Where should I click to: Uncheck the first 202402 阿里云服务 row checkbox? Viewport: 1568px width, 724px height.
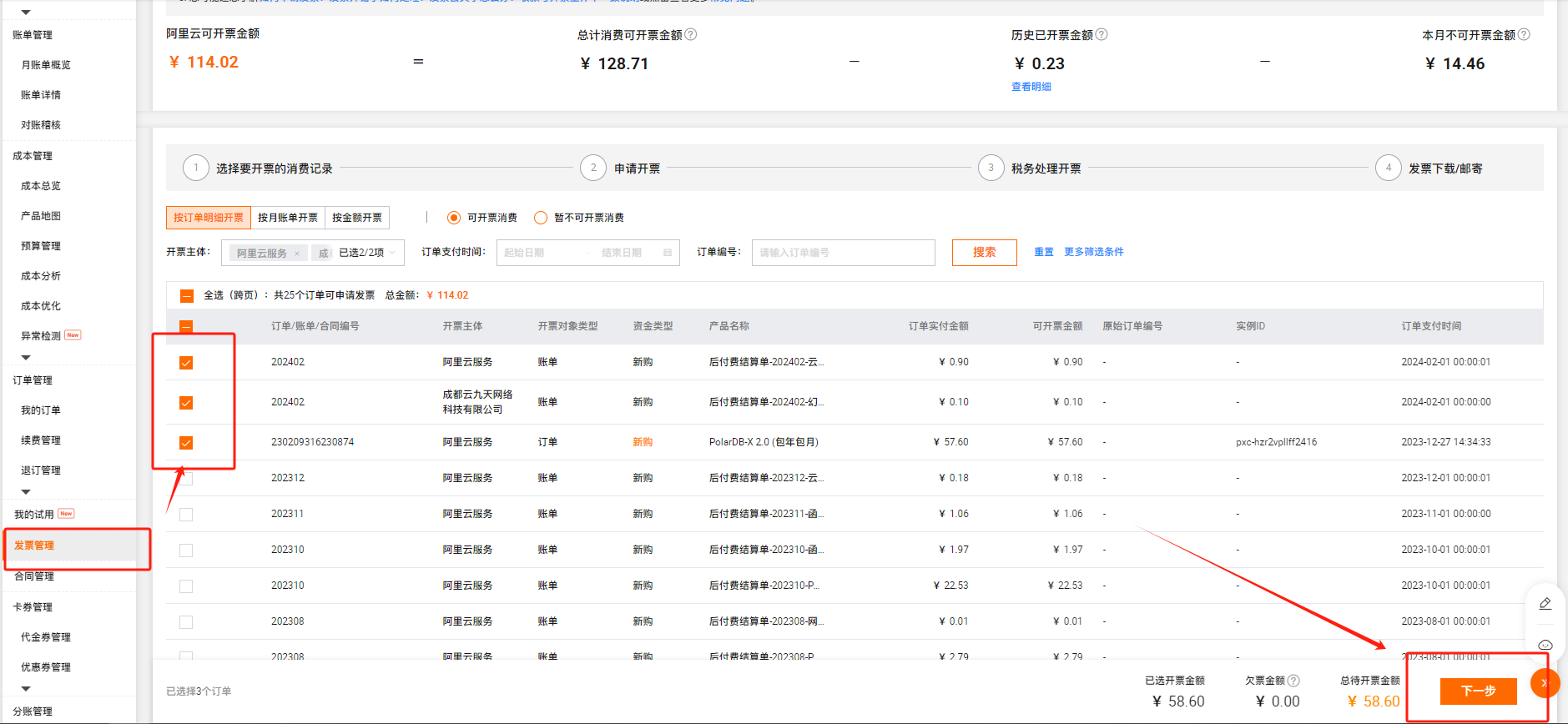186,363
